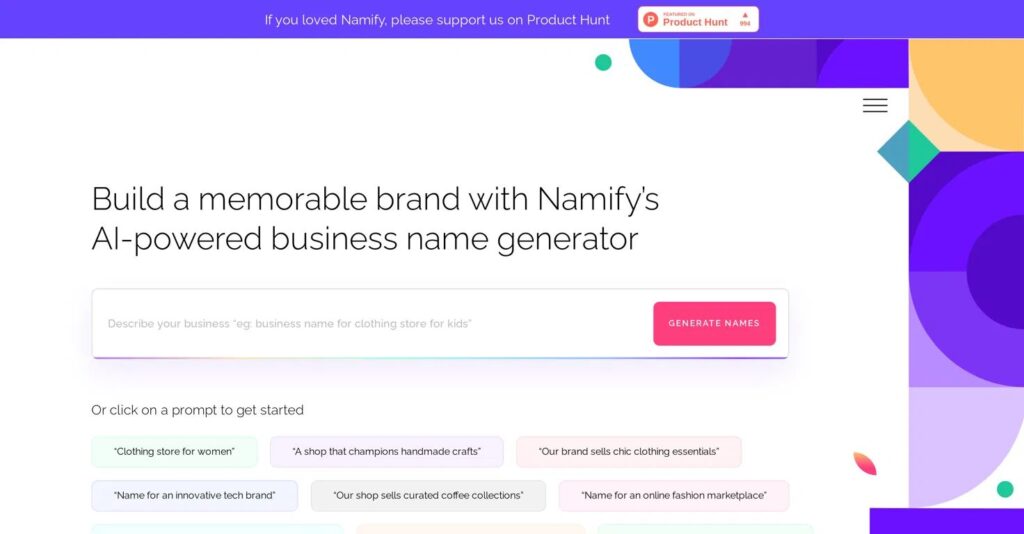
Task: Click the Generate Names button
Action: 714,323
